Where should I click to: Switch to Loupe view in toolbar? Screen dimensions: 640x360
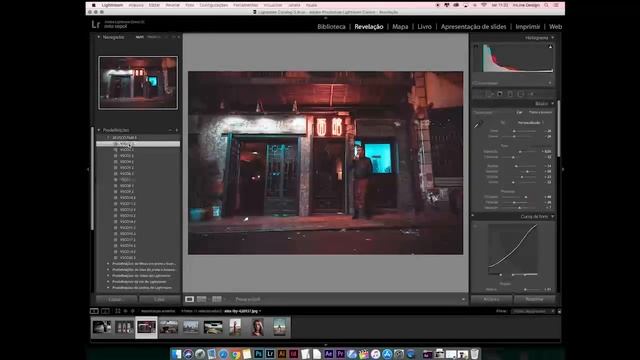point(189,299)
